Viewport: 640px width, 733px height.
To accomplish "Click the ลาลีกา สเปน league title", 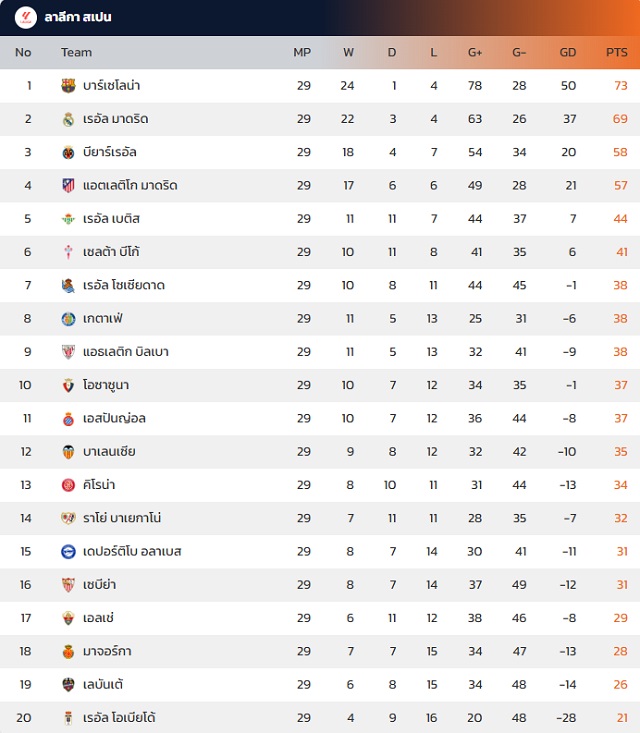I will click(x=78, y=17).
